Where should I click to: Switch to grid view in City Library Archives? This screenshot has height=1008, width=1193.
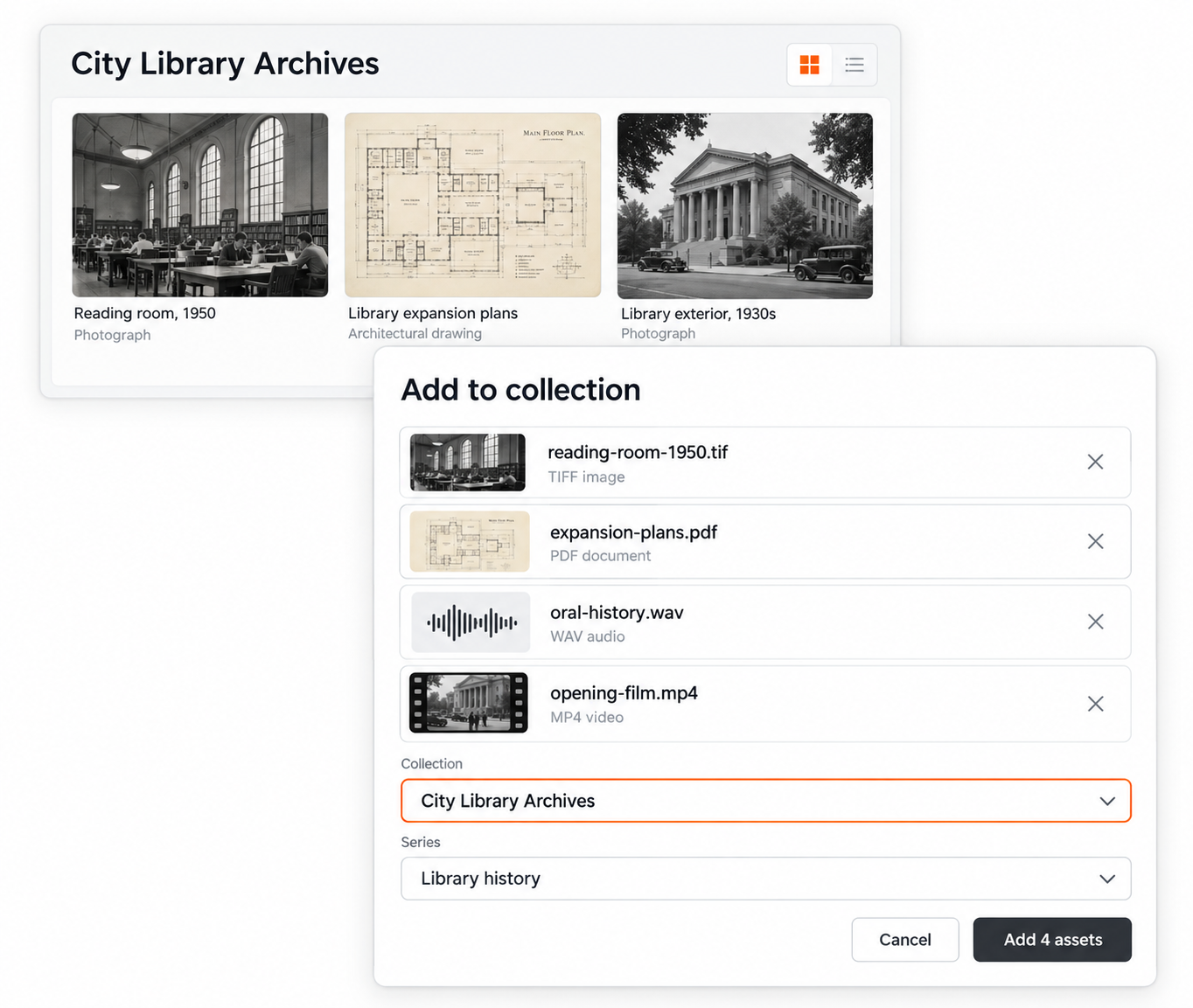810,65
